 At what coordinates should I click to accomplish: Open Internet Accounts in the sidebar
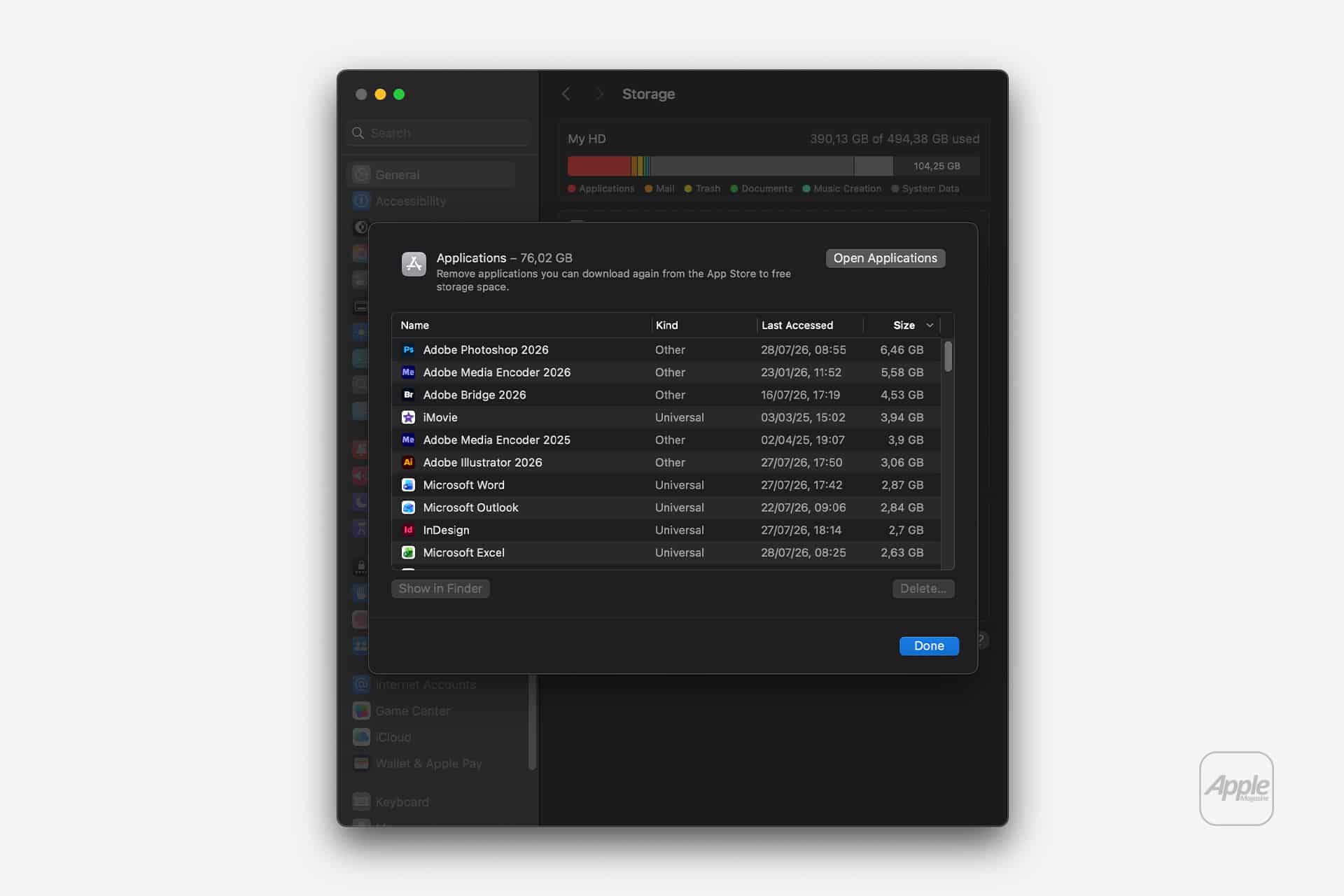(431, 685)
